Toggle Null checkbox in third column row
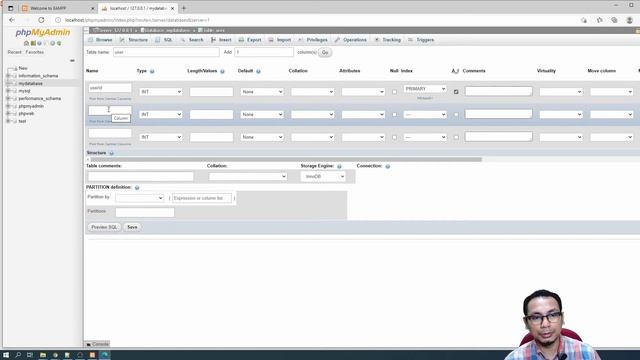The image size is (640, 360). (394, 138)
